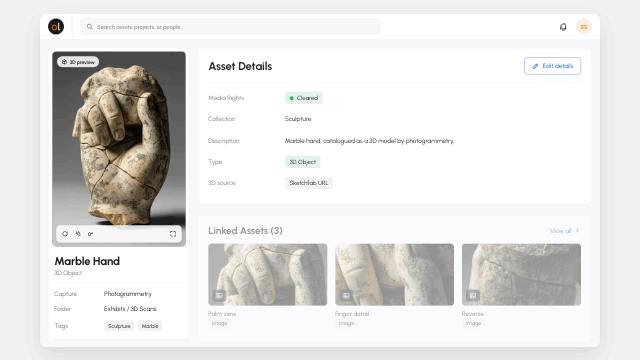Click the description text about photogrammetry
The height and width of the screenshot is (360, 640).
pos(369,141)
